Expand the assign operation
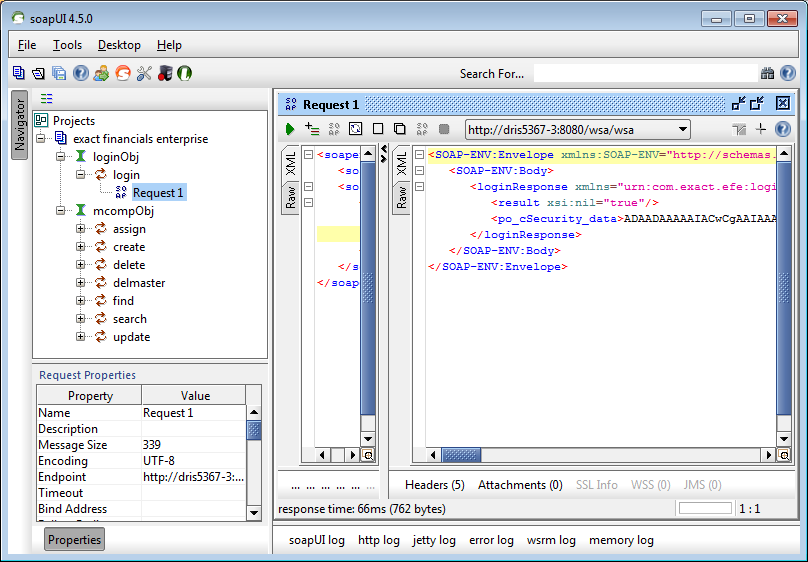Screen dimensions: 808x562 [x=80, y=229]
